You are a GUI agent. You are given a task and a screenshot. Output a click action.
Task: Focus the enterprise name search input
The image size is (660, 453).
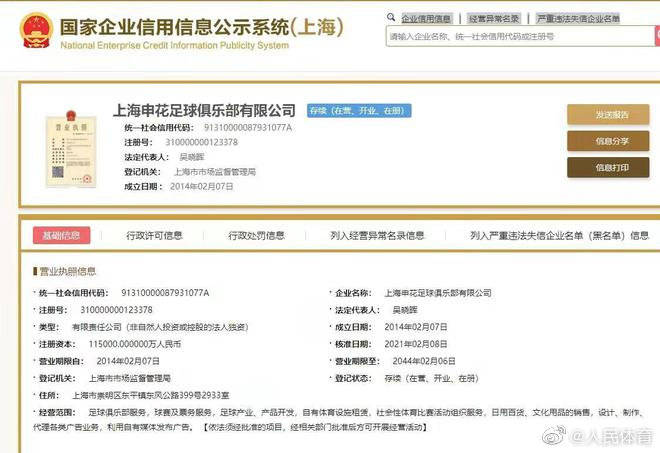tap(520, 36)
